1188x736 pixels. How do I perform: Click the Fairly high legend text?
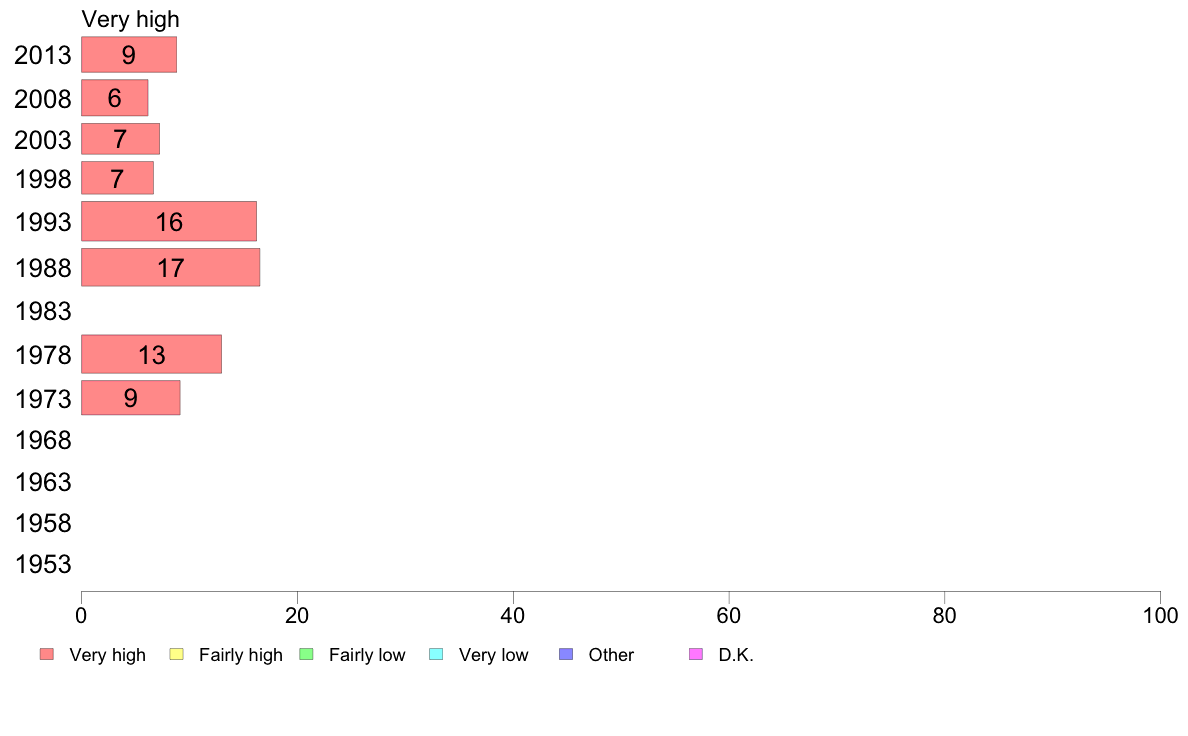(x=240, y=655)
